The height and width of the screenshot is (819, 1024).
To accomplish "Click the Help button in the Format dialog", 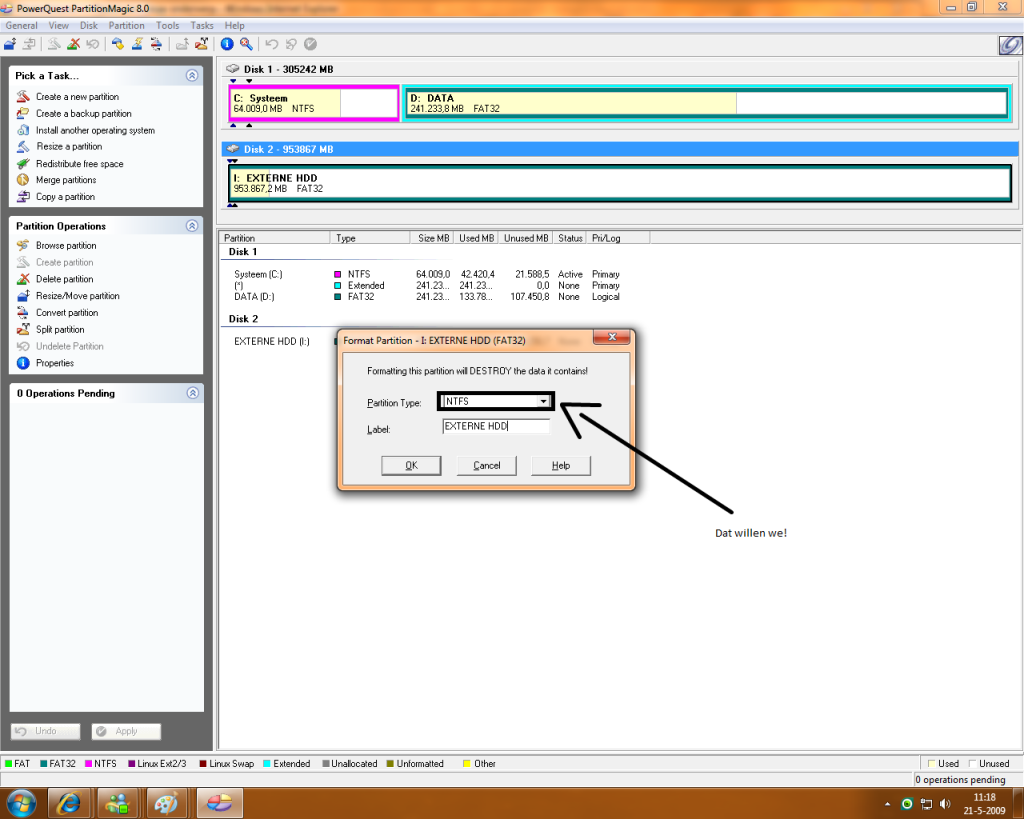I will pyautogui.click(x=561, y=465).
